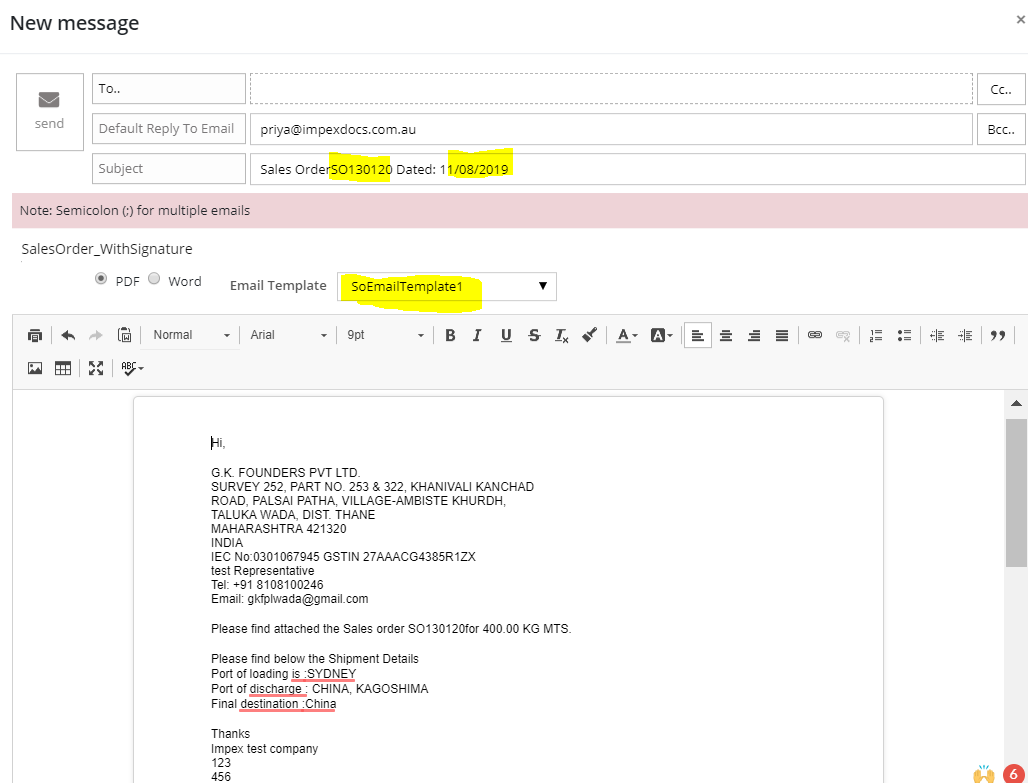Toggle strikethrough formatting
The image size is (1028, 783).
coord(534,335)
